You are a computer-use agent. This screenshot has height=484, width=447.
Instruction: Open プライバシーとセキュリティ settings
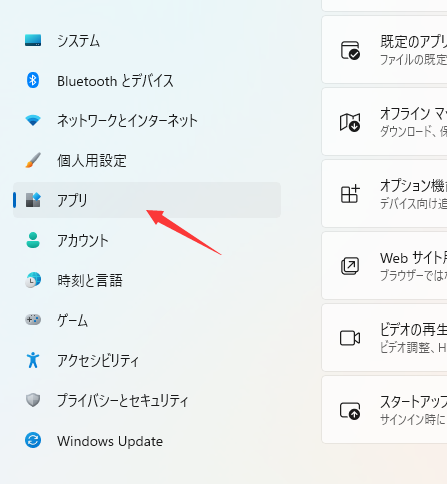click(x=147, y=400)
